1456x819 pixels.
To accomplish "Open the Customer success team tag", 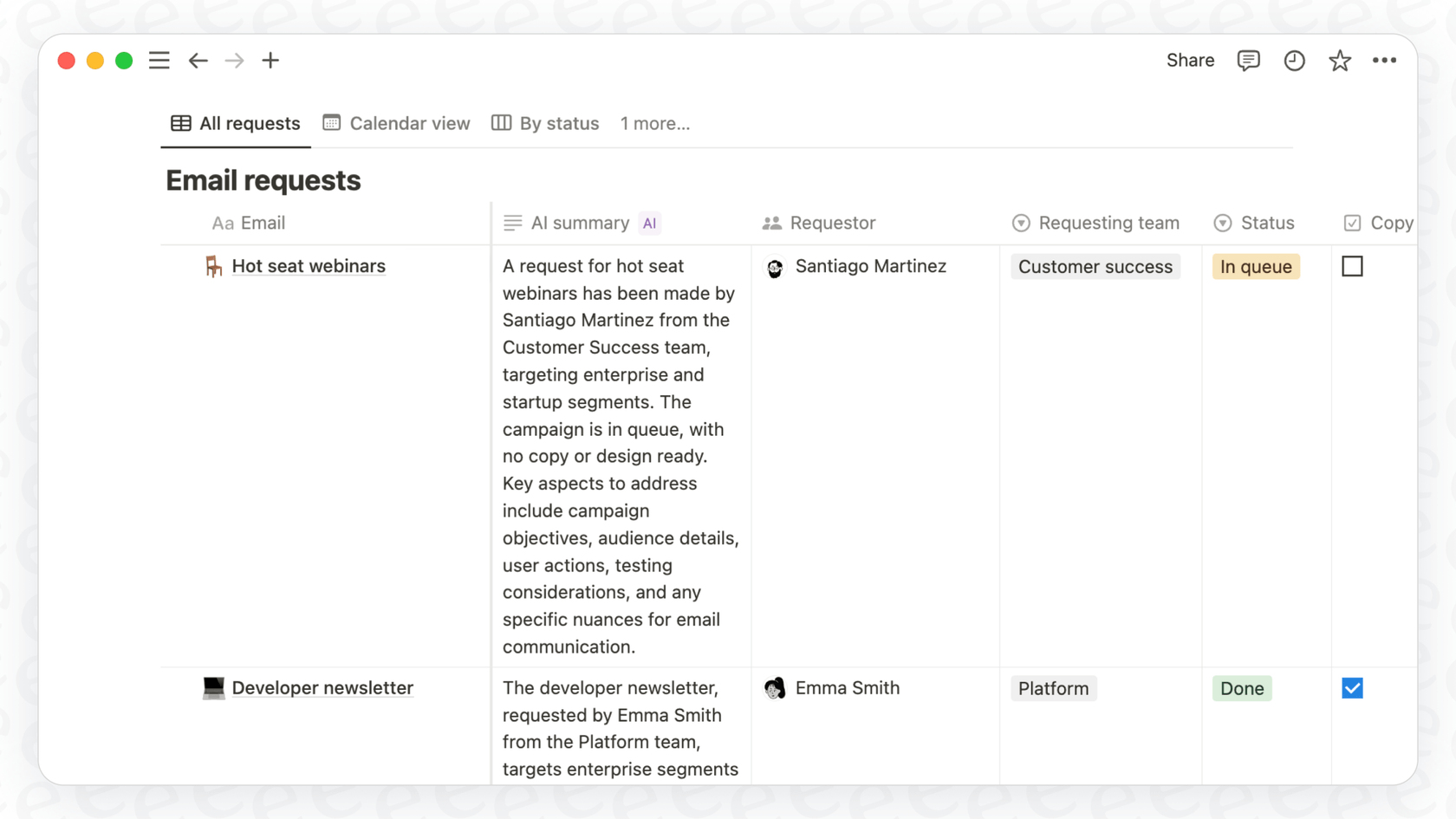I will click(1095, 267).
